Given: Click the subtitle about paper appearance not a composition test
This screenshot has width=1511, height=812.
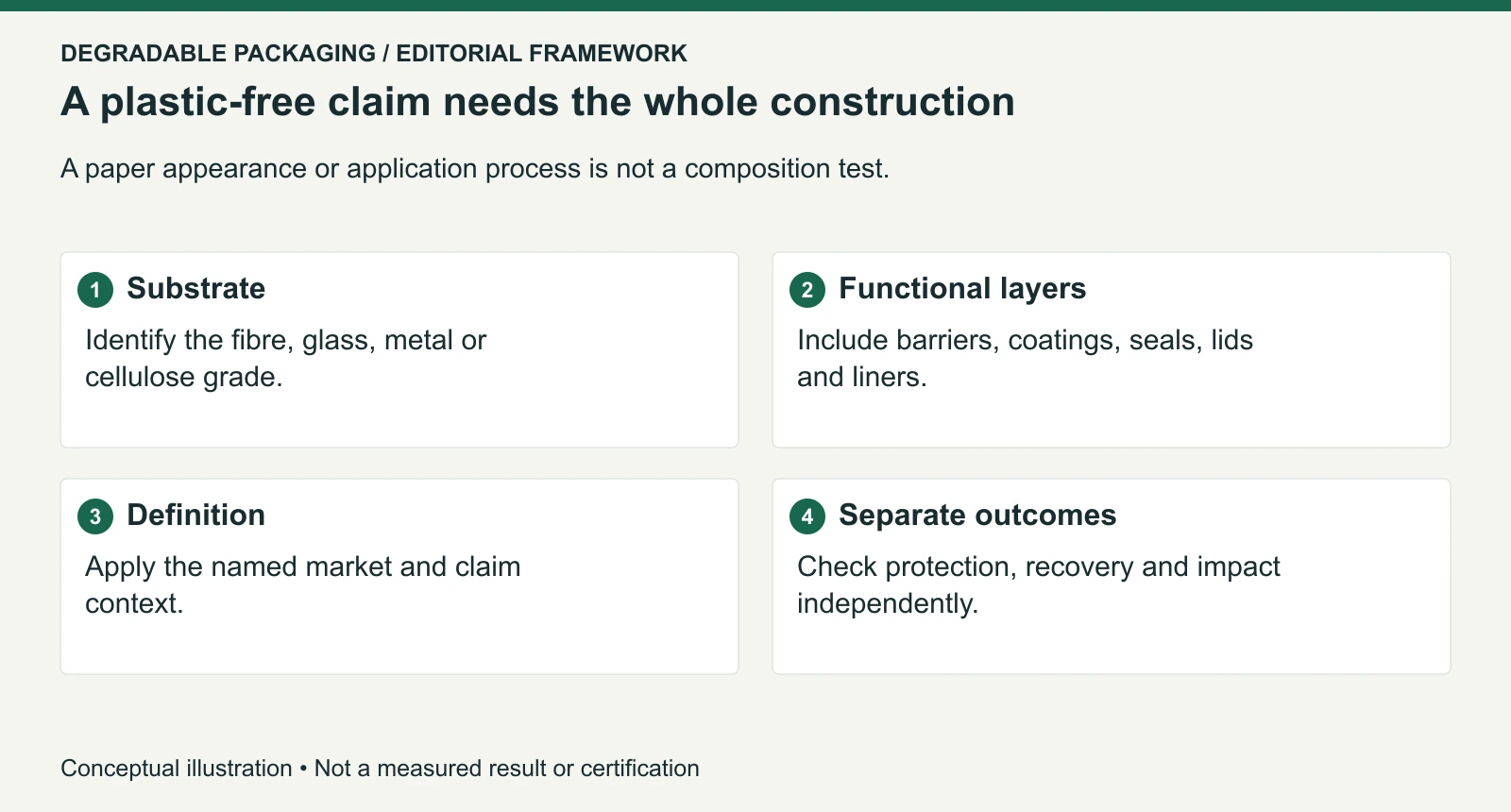Looking at the screenshot, I should [x=475, y=168].
